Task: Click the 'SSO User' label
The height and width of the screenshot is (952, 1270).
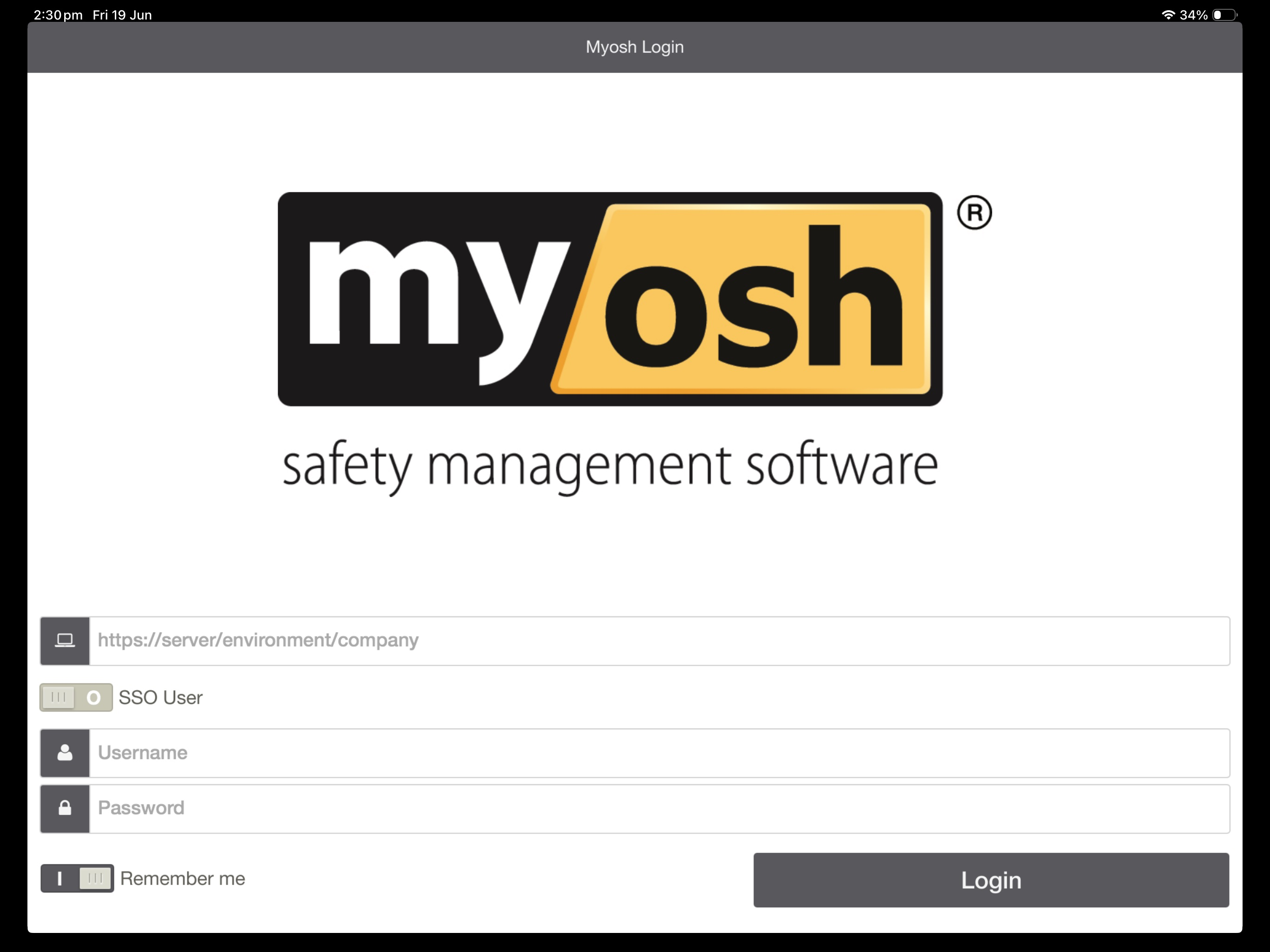Action: click(161, 698)
